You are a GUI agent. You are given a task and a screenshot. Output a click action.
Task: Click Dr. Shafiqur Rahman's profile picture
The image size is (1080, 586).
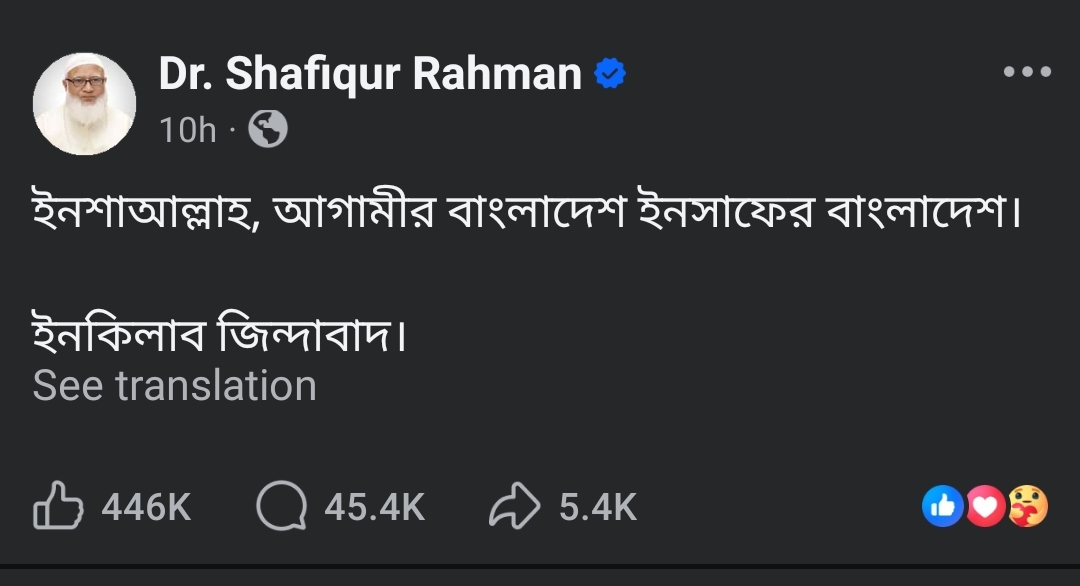(x=84, y=104)
